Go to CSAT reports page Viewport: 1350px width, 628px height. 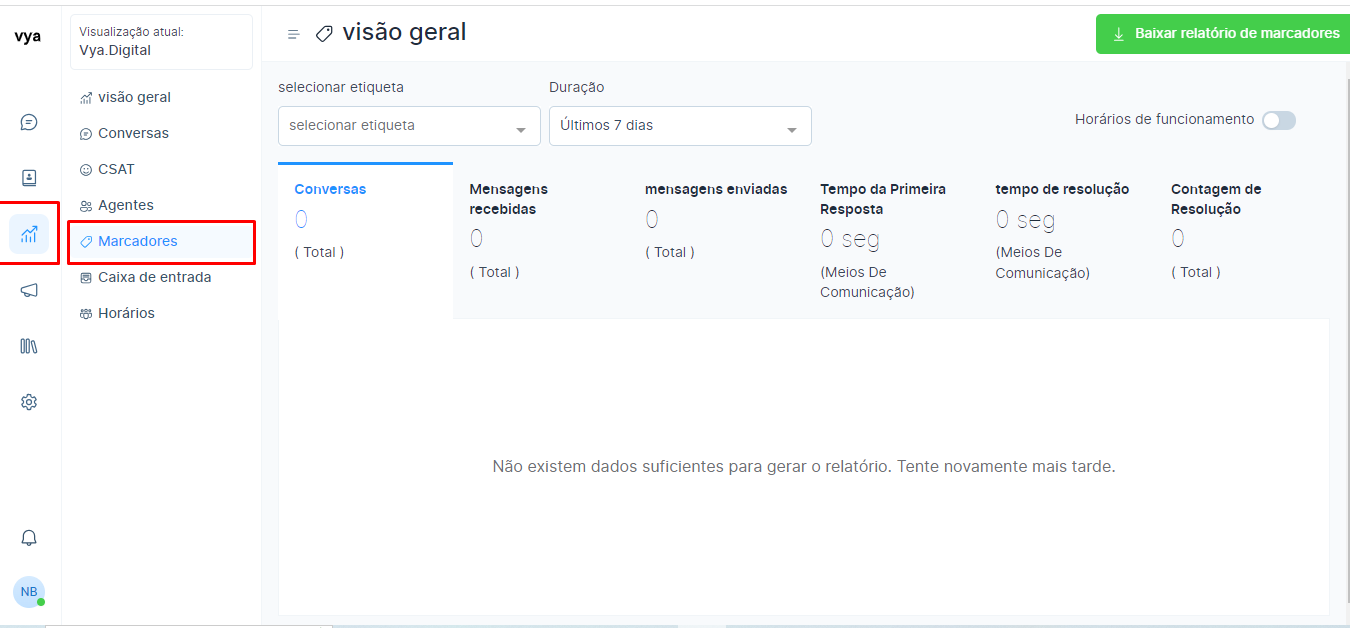[116, 169]
